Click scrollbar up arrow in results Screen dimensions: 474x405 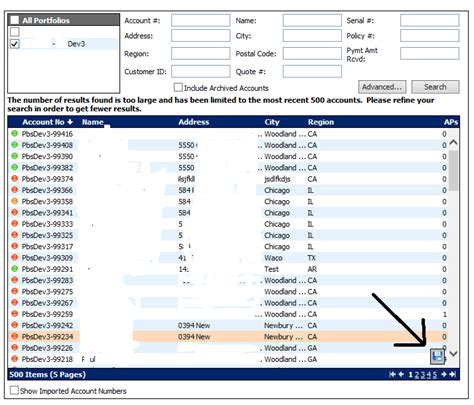453,143
